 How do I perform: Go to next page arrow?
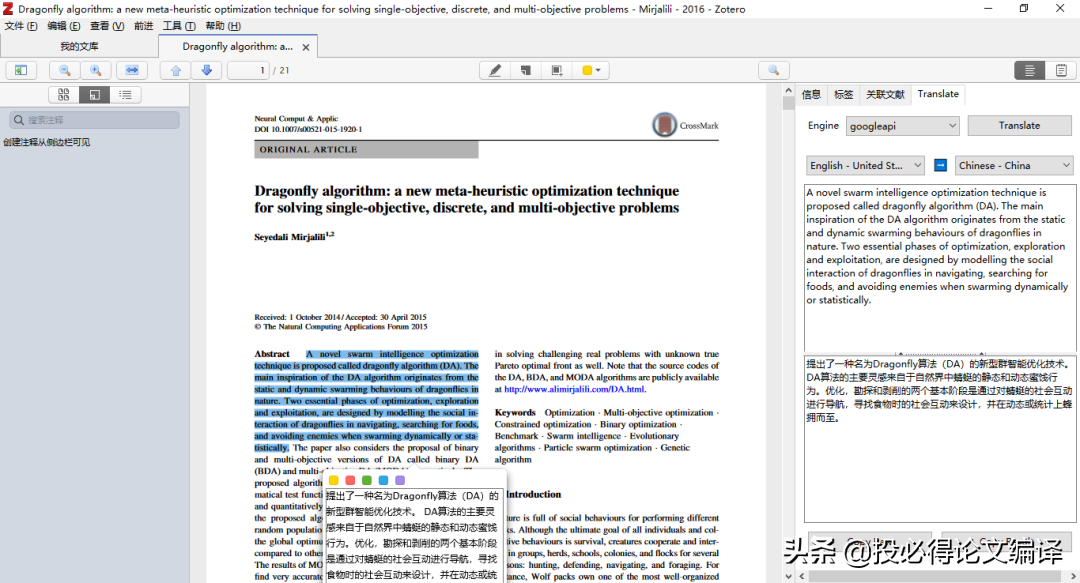[x=207, y=70]
